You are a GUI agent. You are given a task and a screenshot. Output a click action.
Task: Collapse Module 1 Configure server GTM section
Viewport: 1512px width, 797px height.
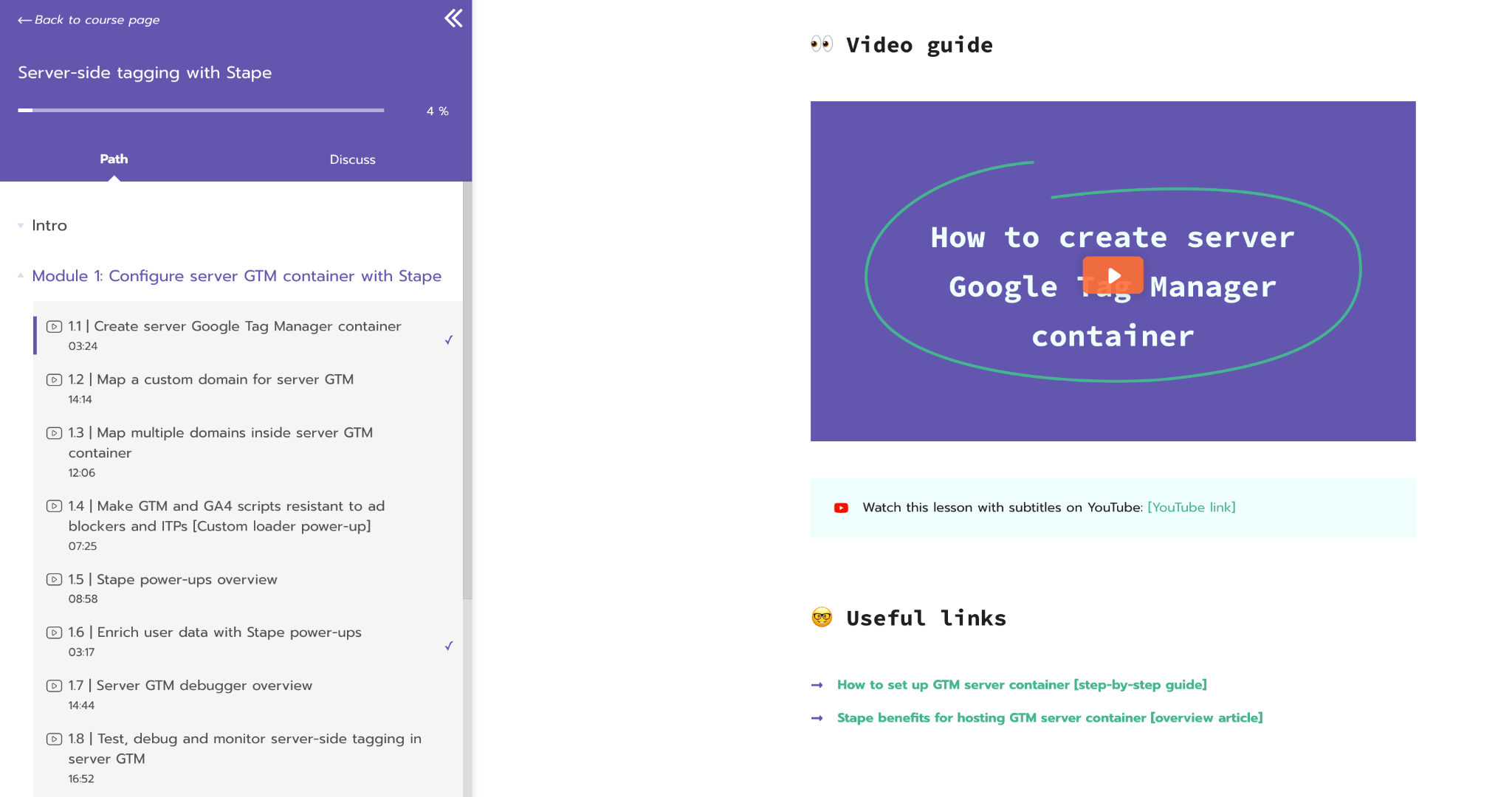236,276
